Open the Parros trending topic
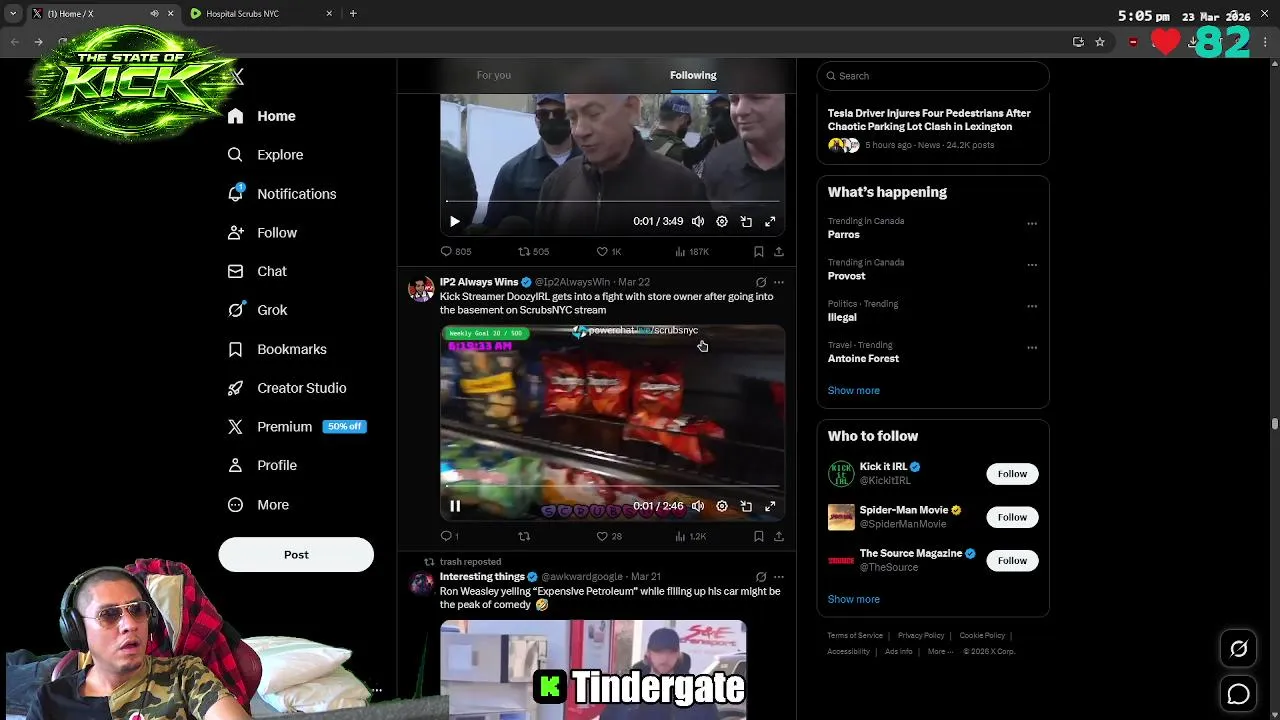Screen dimensions: 1280x720 coord(843,234)
